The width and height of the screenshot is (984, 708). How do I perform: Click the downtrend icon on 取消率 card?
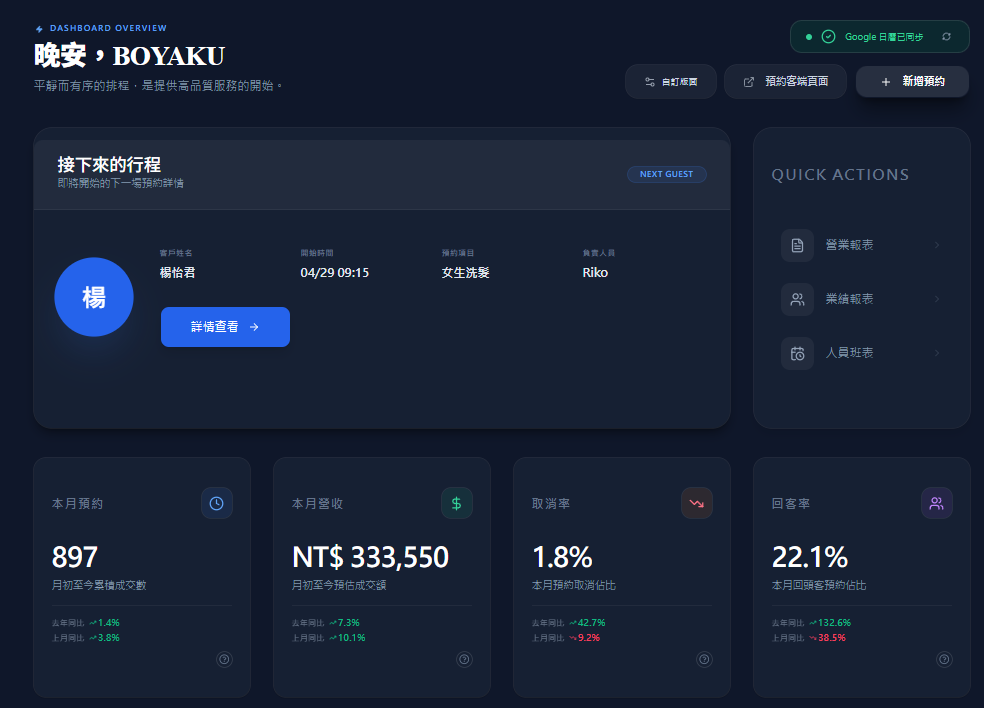click(697, 503)
